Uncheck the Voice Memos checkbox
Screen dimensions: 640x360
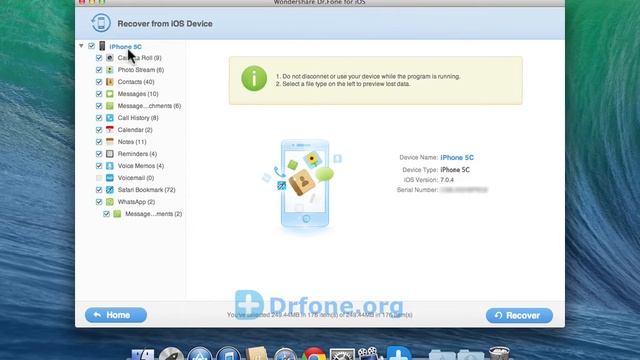click(99, 166)
